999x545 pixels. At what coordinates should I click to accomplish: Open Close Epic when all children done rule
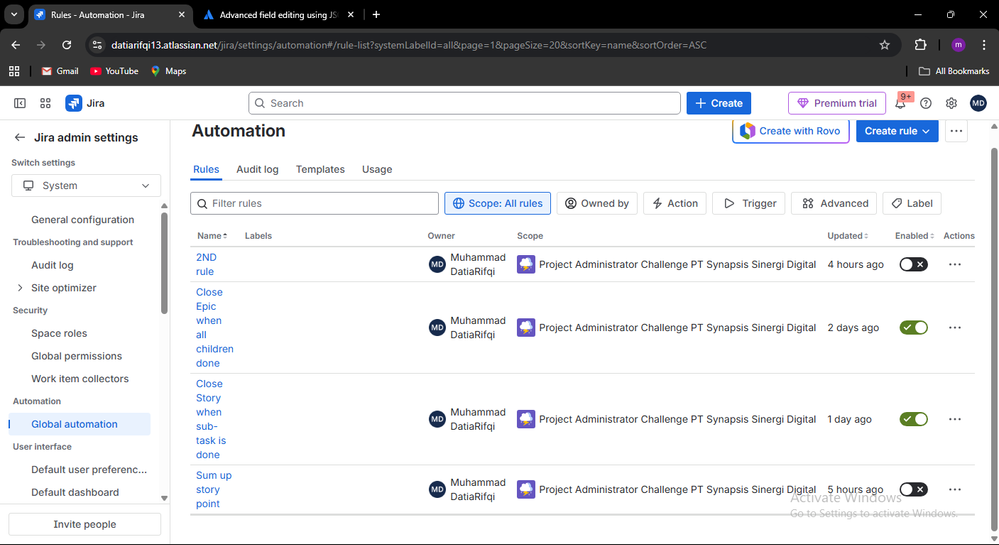215,328
